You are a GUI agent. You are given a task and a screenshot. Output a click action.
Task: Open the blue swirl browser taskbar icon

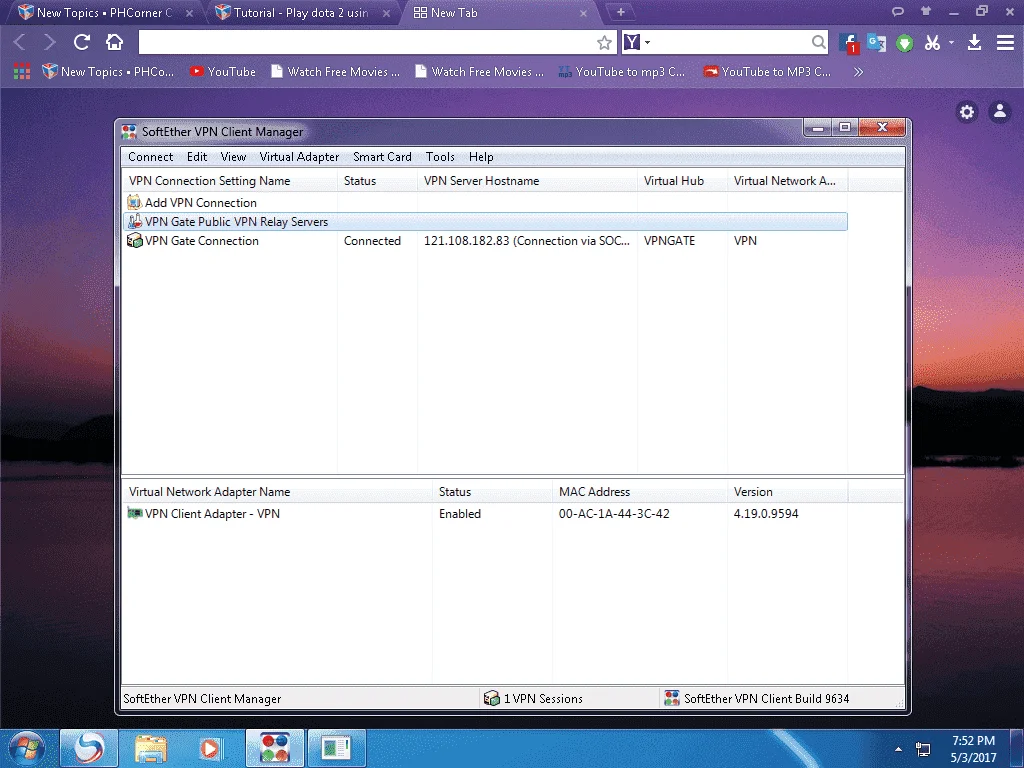[x=89, y=748]
